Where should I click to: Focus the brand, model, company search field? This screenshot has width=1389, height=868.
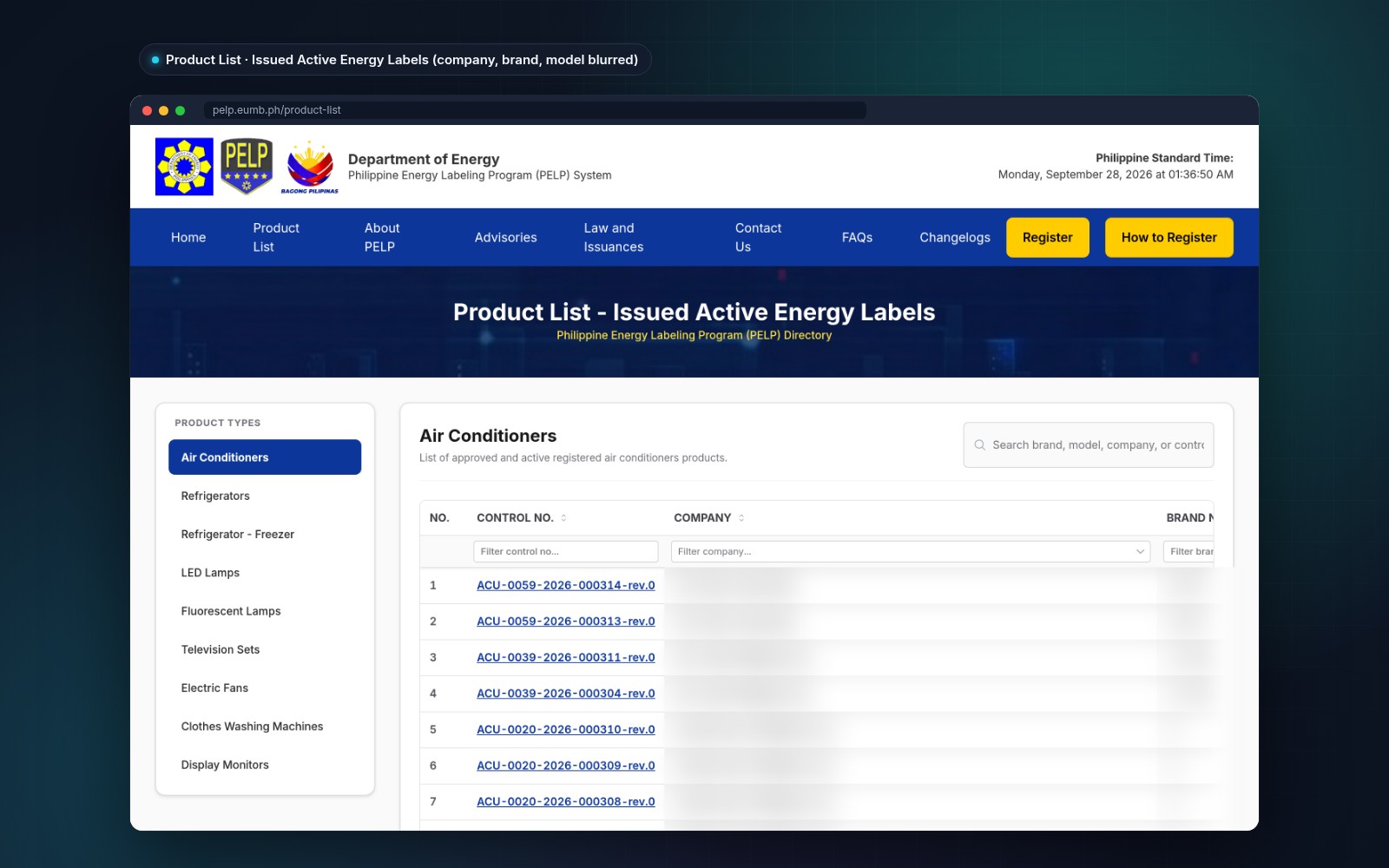pos(1089,445)
